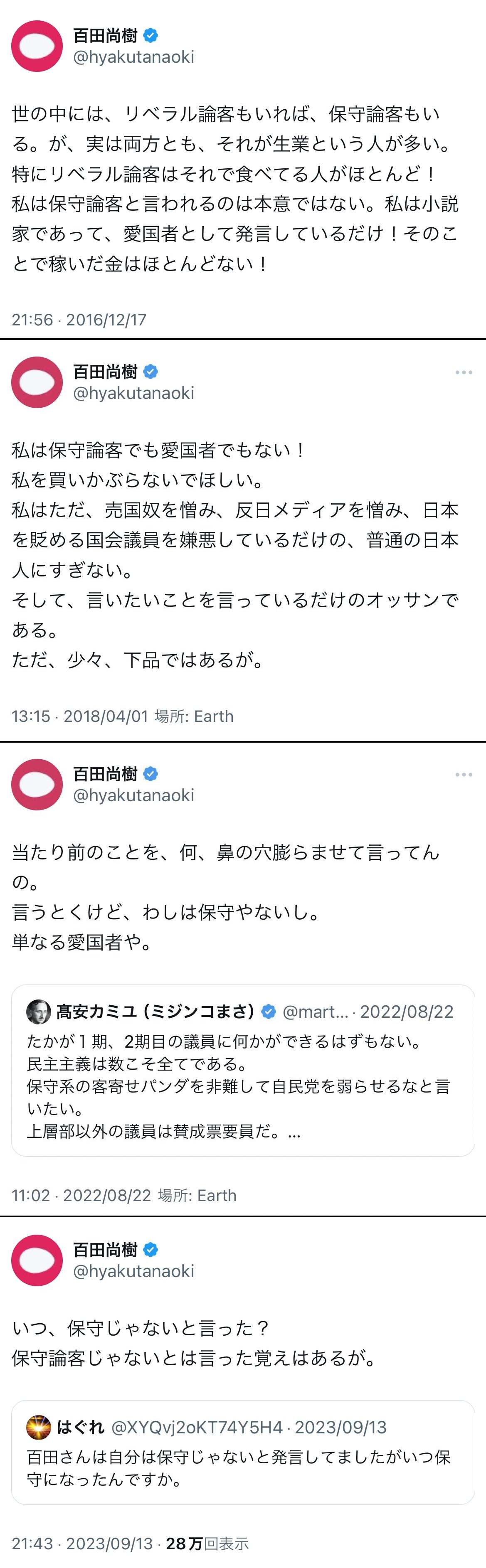The height and width of the screenshot is (1568, 486).
Task: Open three-dot menu on the 2022/08/22 tweet
Action: 464,775
